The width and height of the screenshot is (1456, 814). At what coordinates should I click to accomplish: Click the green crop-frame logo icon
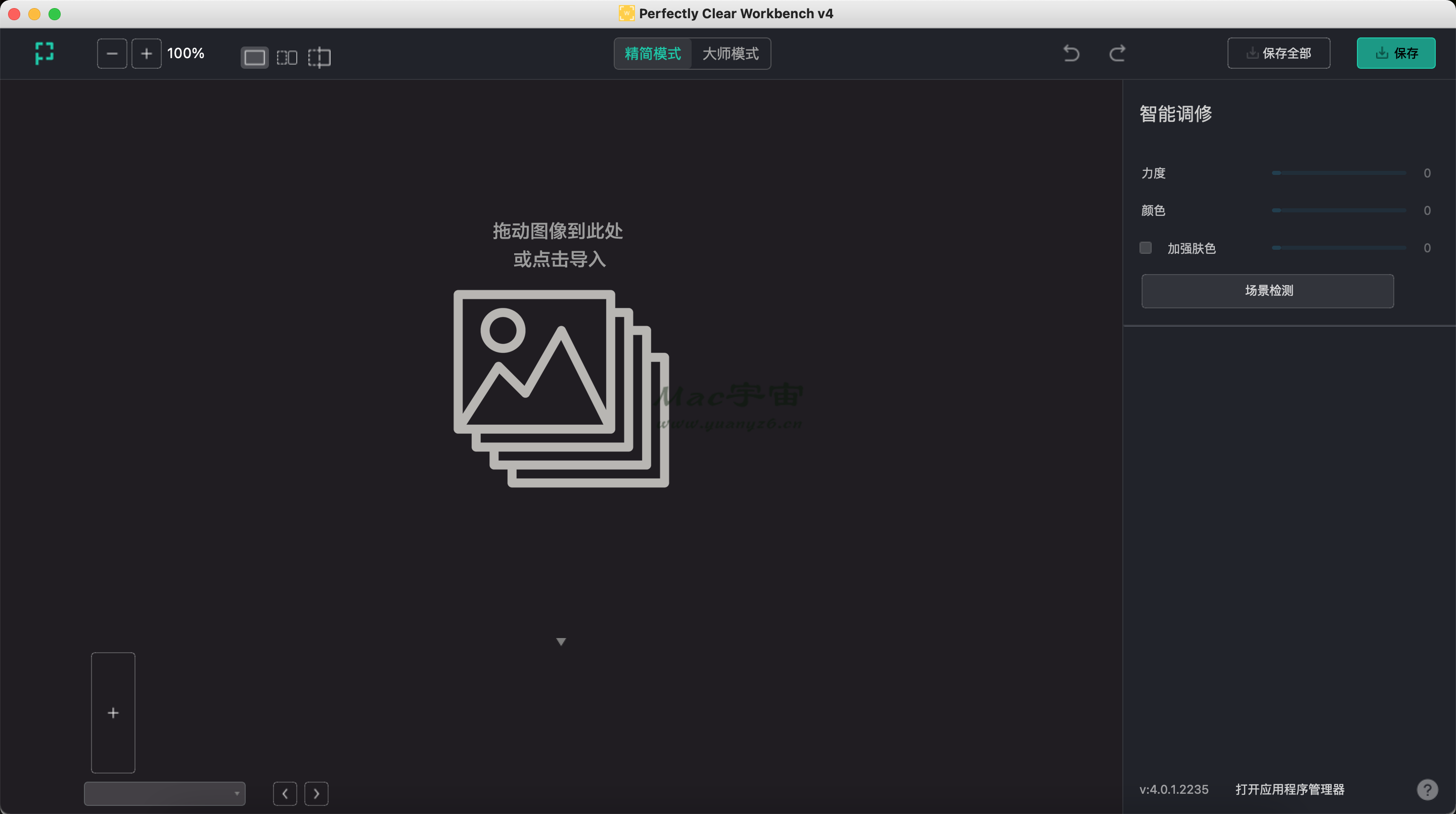tap(44, 53)
